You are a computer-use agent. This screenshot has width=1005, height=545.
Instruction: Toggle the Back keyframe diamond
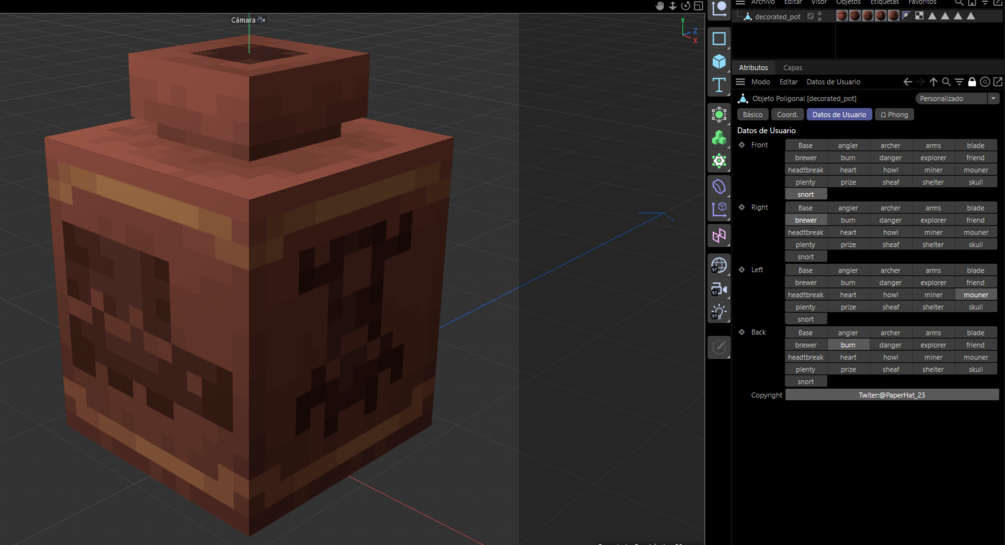(x=742, y=332)
